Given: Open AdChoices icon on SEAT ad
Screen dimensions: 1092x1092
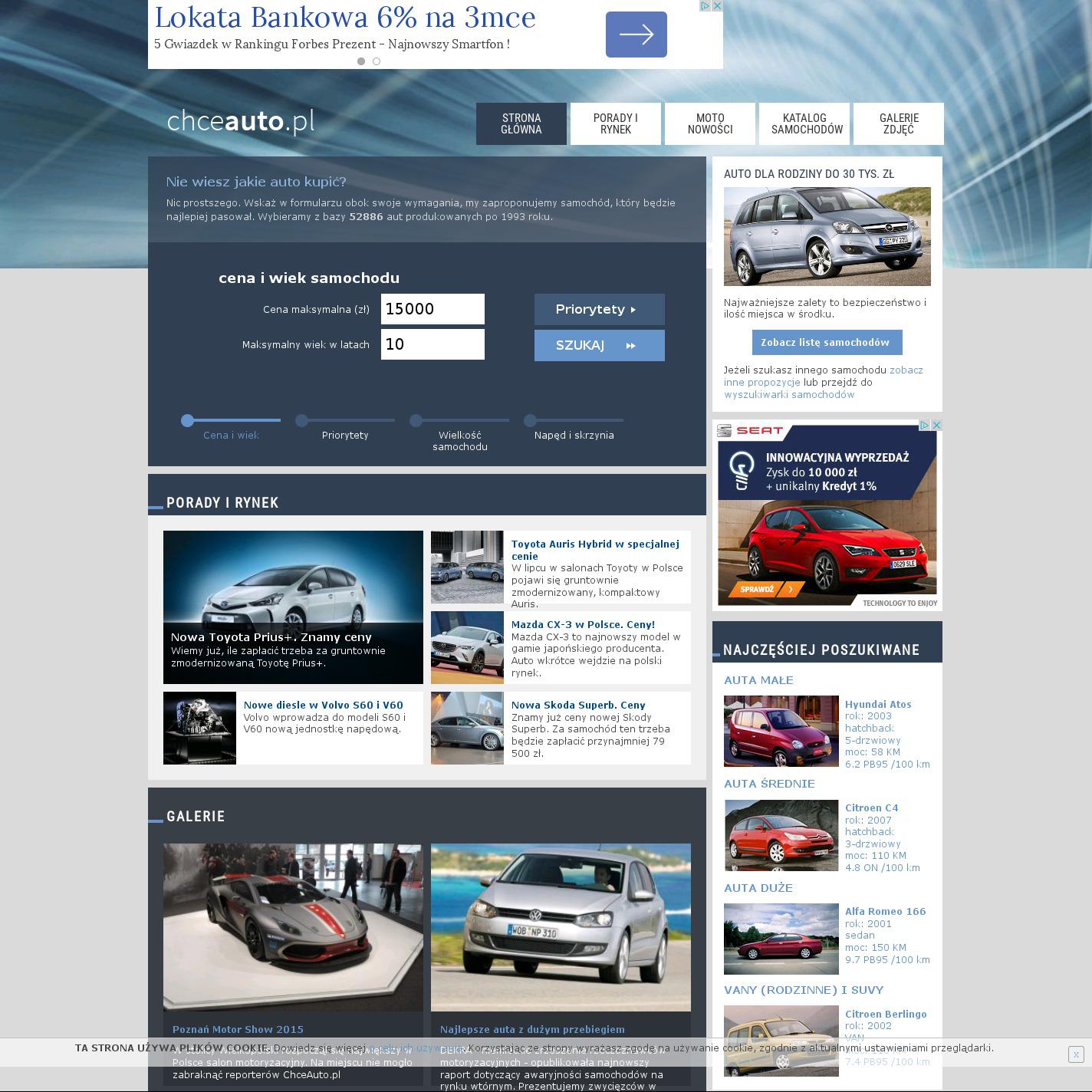Looking at the screenshot, I should click(x=925, y=425).
